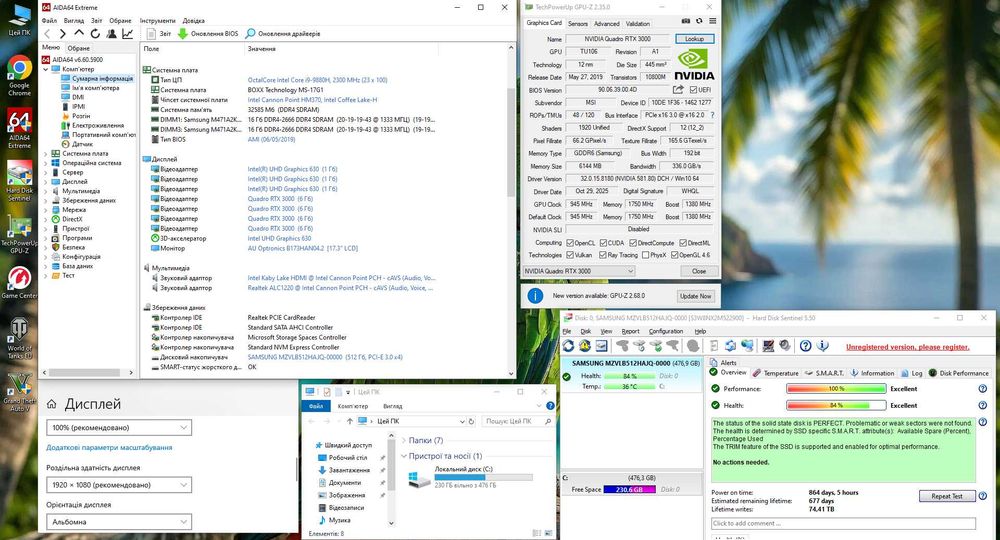The width and height of the screenshot is (1000, 540).
Task: Open AIDA64 Extreme desktop shortcut
Action: point(19,128)
